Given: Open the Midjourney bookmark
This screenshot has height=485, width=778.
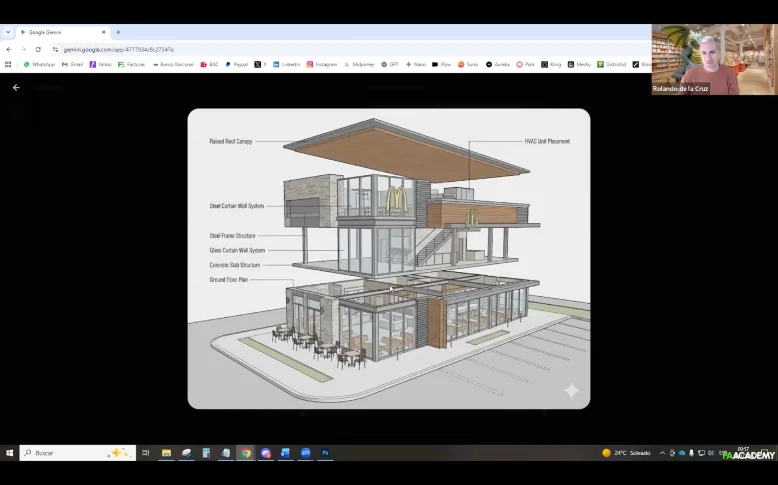Looking at the screenshot, I should coord(357,64).
